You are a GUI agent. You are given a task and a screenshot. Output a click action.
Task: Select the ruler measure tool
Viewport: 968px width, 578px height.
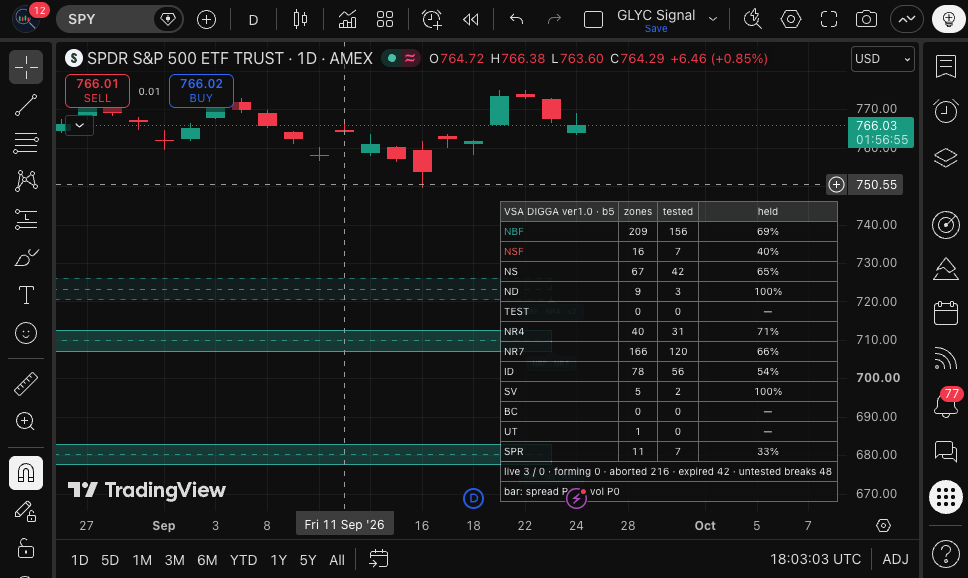point(26,383)
